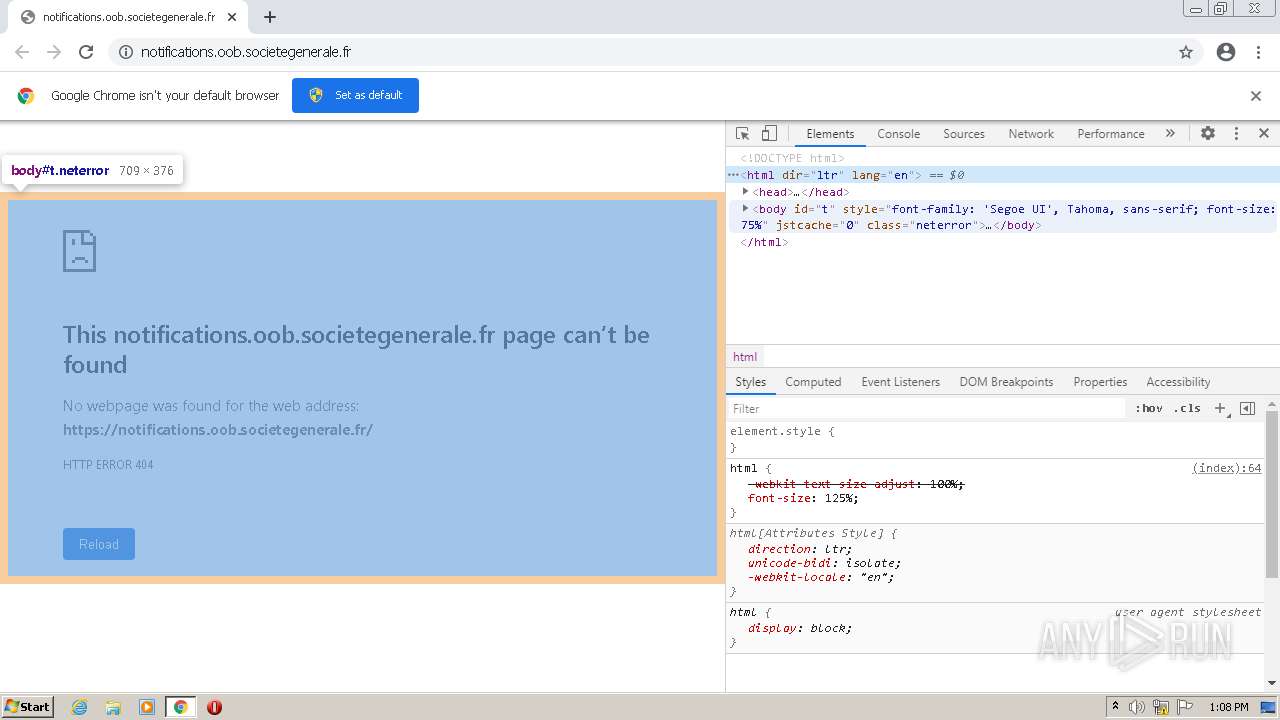Click the sad page error icon
The width and height of the screenshot is (1280, 720).
pyautogui.click(x=79, y=251)
